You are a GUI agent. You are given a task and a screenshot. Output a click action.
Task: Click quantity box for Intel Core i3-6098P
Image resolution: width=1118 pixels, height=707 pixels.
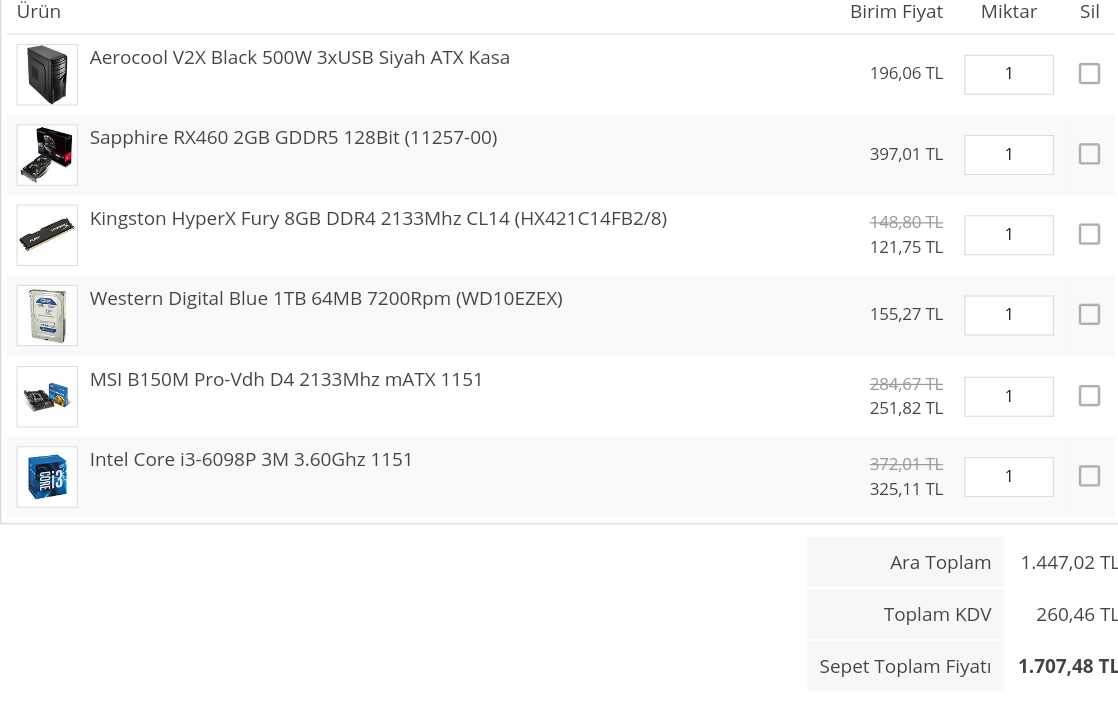1008,476
